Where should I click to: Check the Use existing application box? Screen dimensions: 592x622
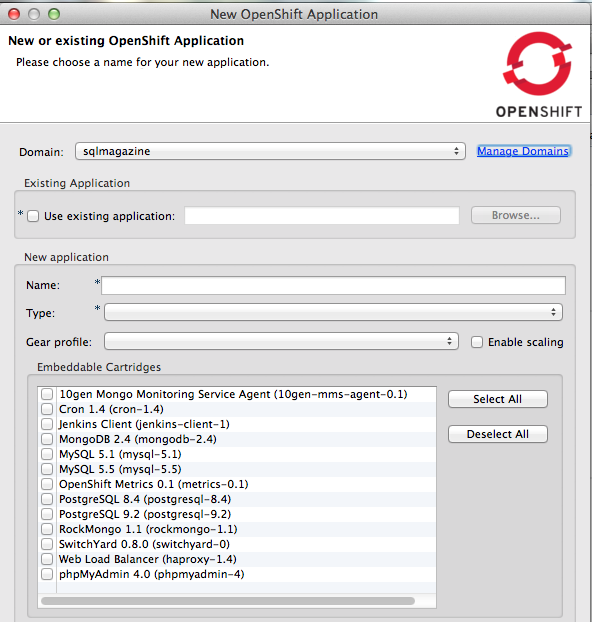tap(33, 216)
